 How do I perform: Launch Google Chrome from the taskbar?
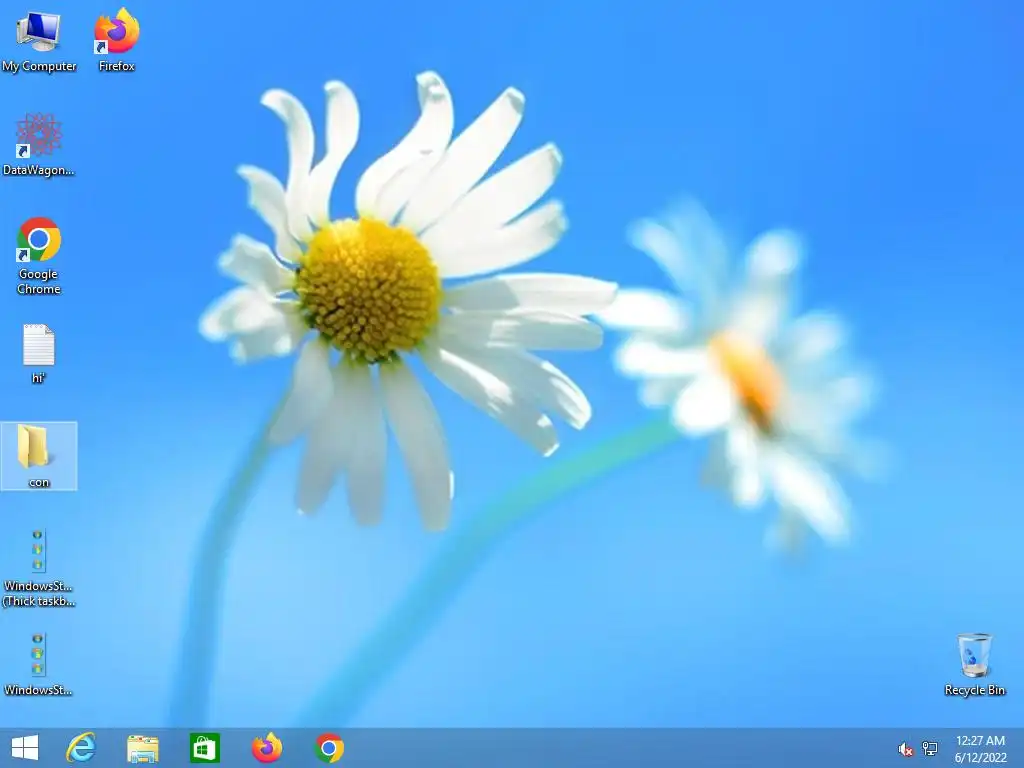pos(329,748)
